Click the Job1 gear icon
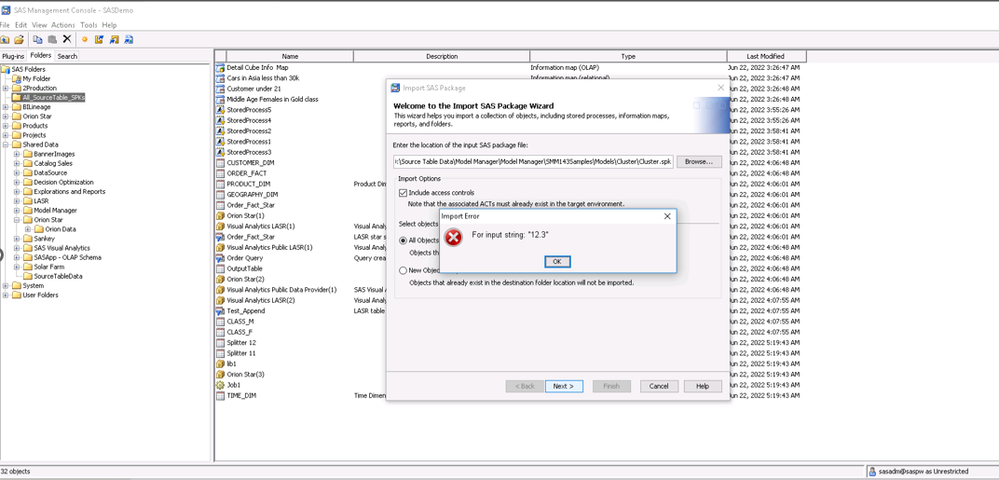The height and width of the screenshot is (480, 999). point(220,385)
